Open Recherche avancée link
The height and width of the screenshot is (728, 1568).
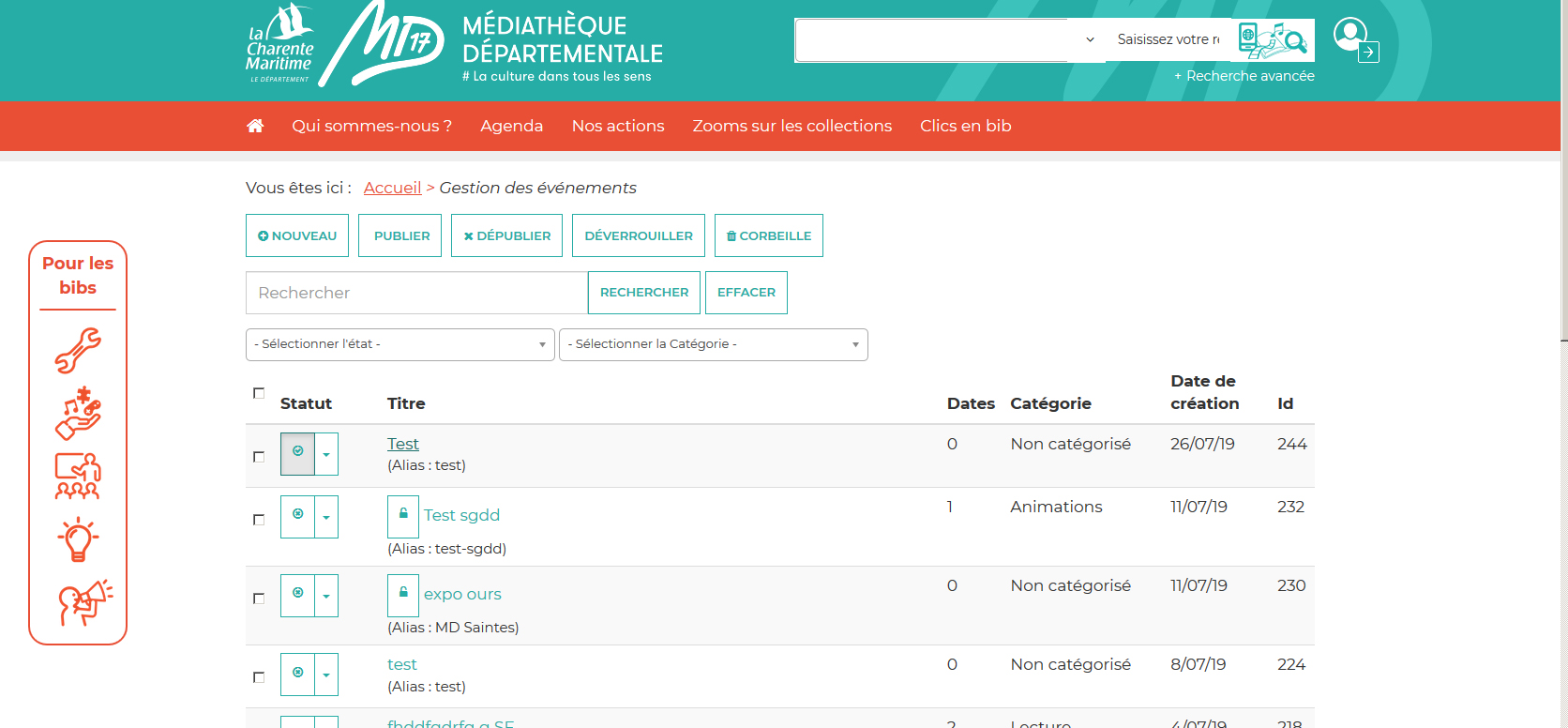(x=1244, y=76)
